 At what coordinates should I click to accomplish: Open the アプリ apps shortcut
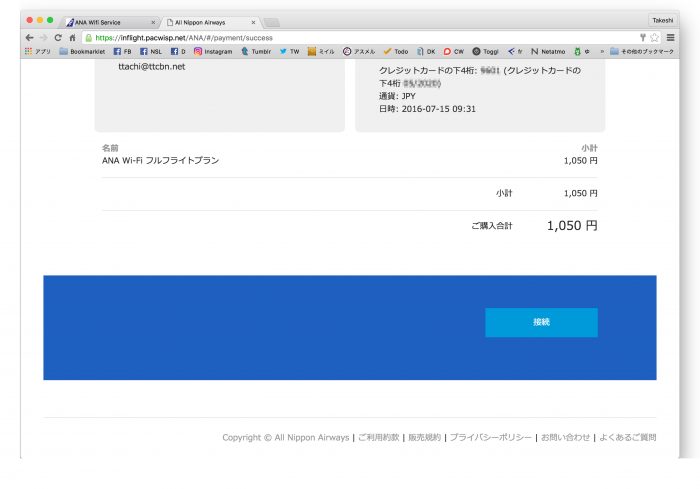pyautogui.click(x=37, y=51)
